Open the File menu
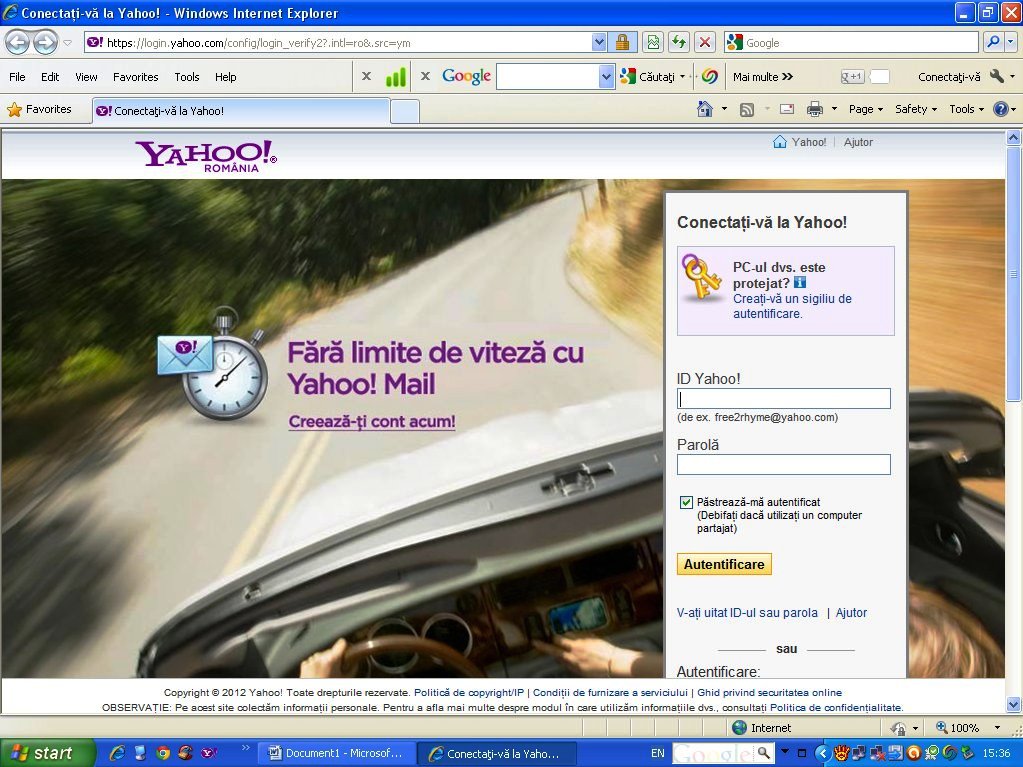Screen dimensions: 1023x767 17,77
